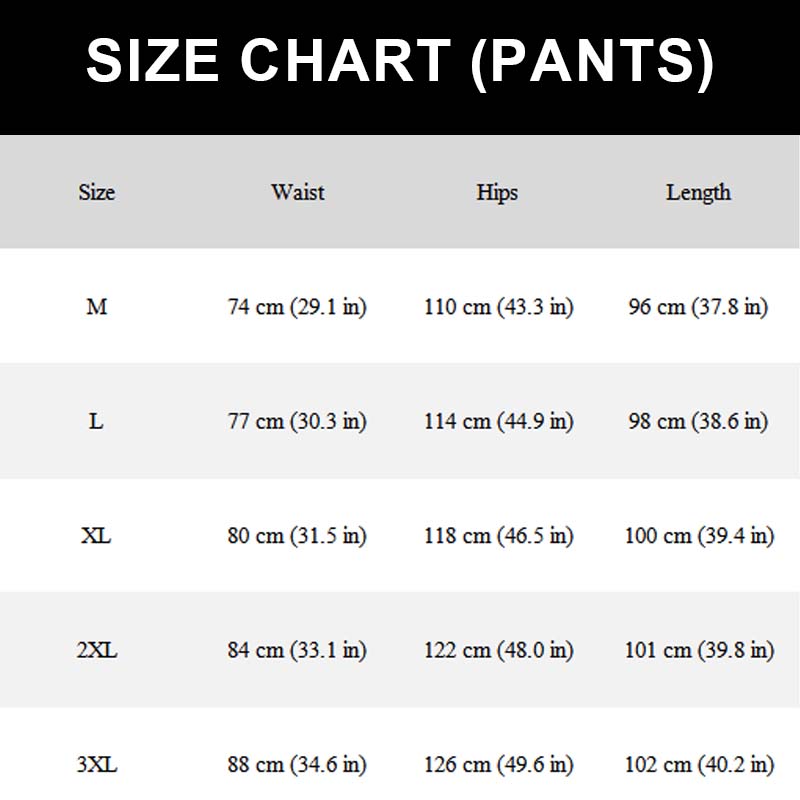Click the M size row label

tap(97, 307)
